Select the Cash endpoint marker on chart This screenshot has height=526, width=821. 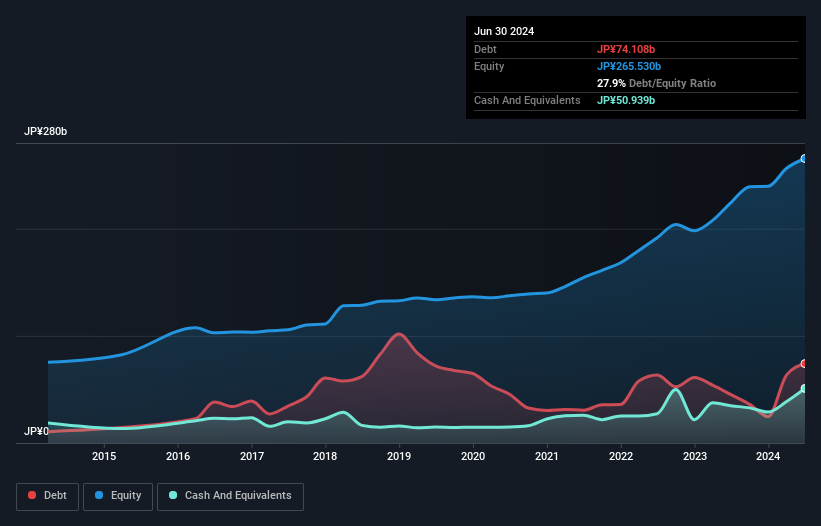click(804, 389)
